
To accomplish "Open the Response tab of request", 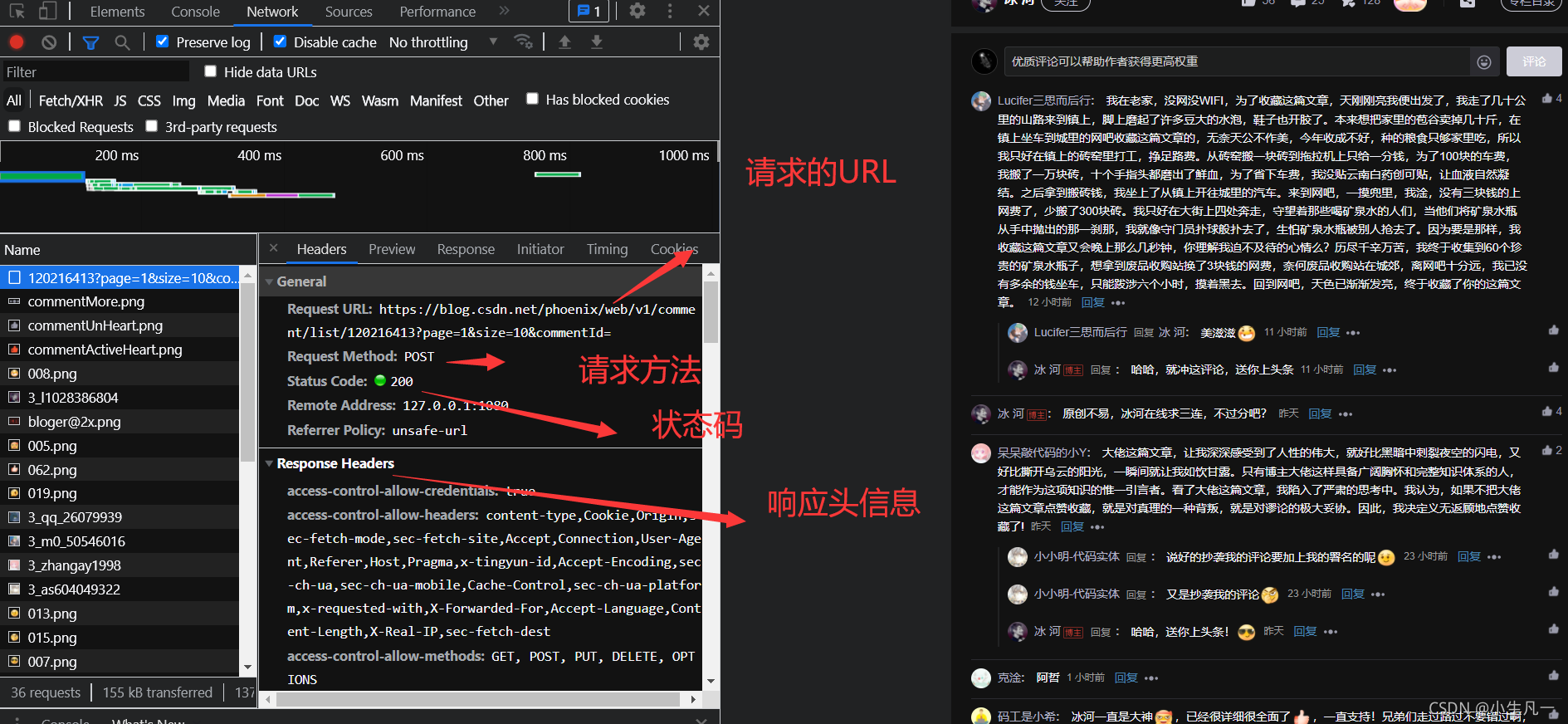I will click(x=466, y=249).
